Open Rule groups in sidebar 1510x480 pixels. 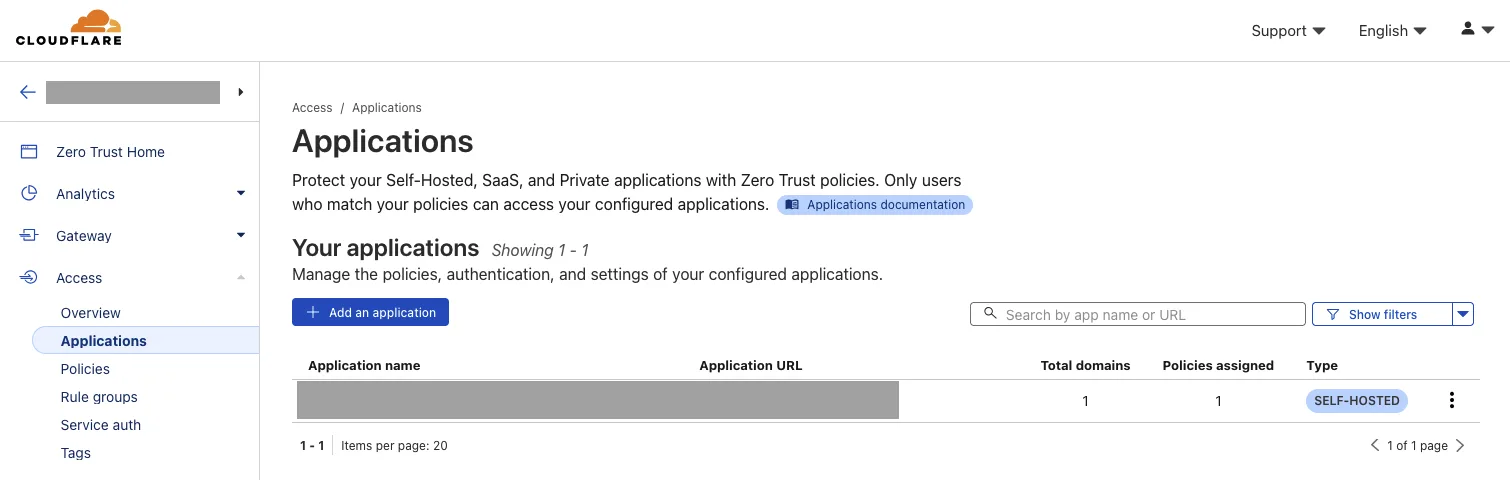click(99, 397)
